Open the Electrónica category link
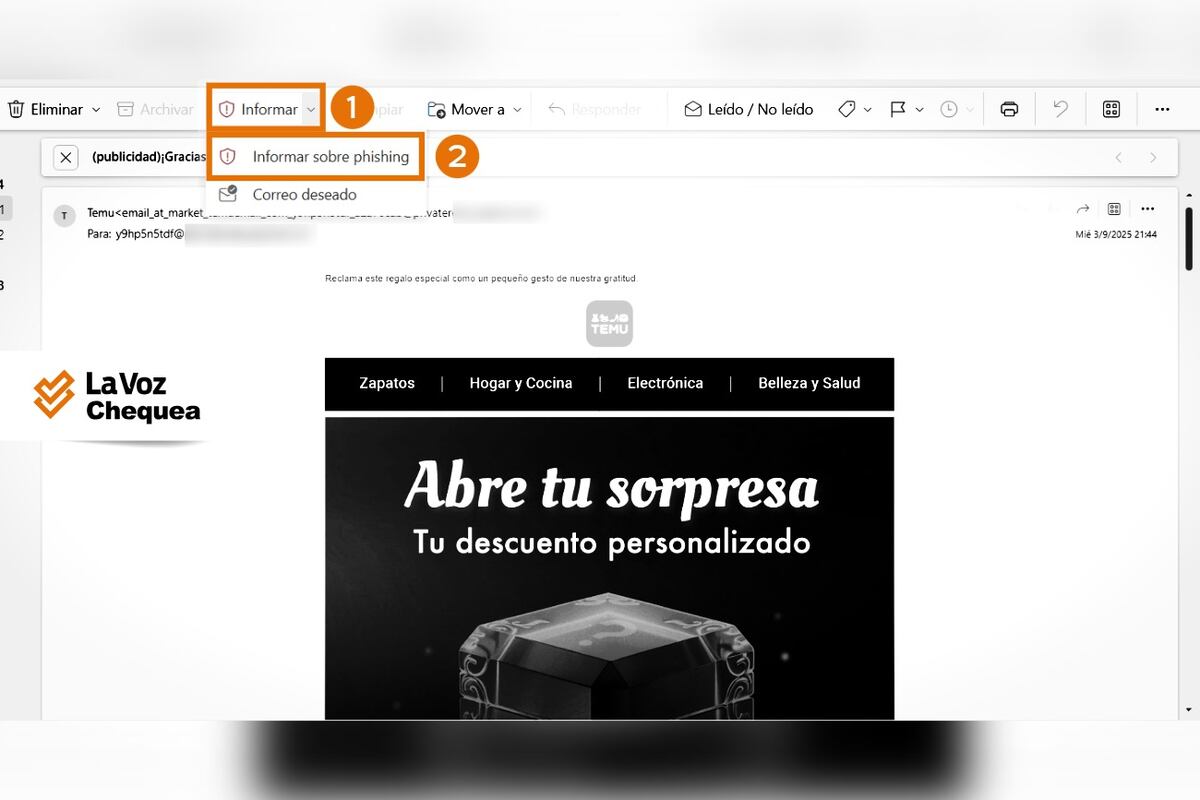The height and width of the screenshot is (800, 1200). 665,383
